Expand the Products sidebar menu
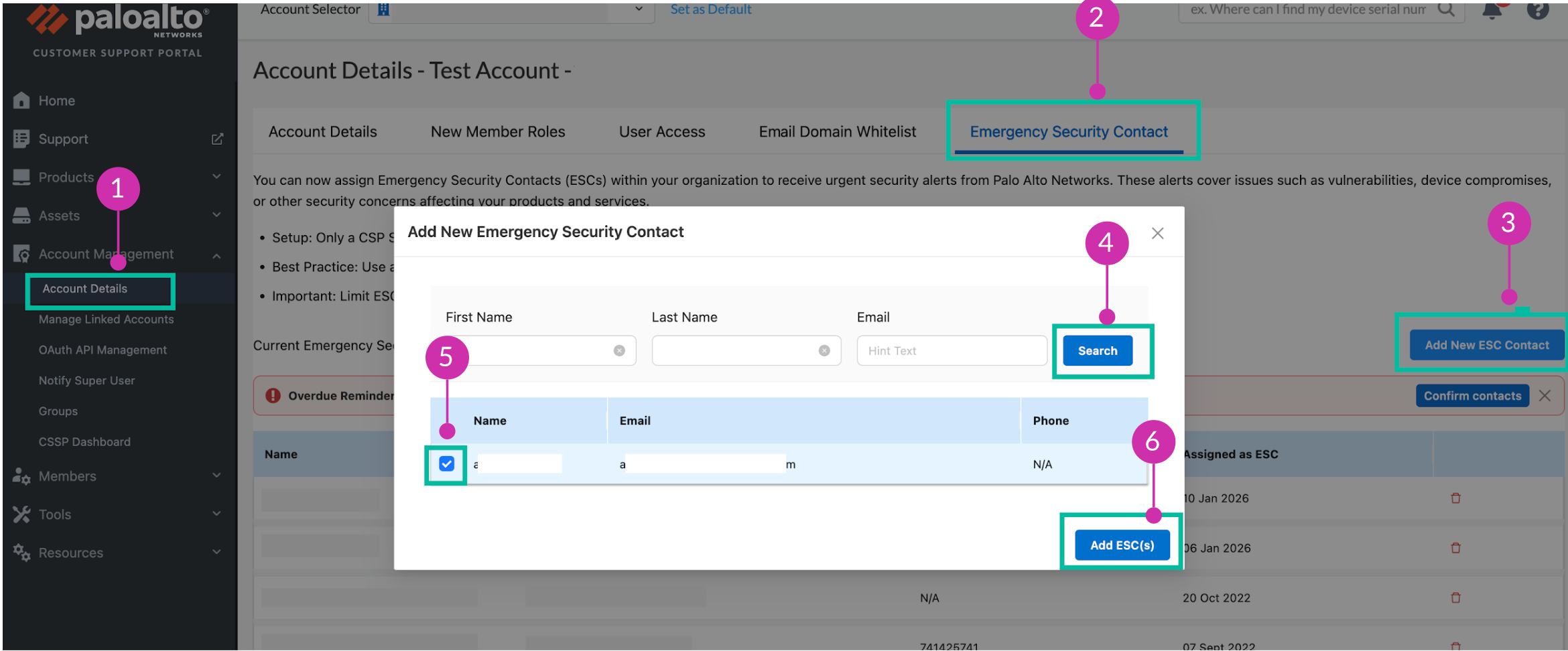1568x651 pixels. pos(216,177)
